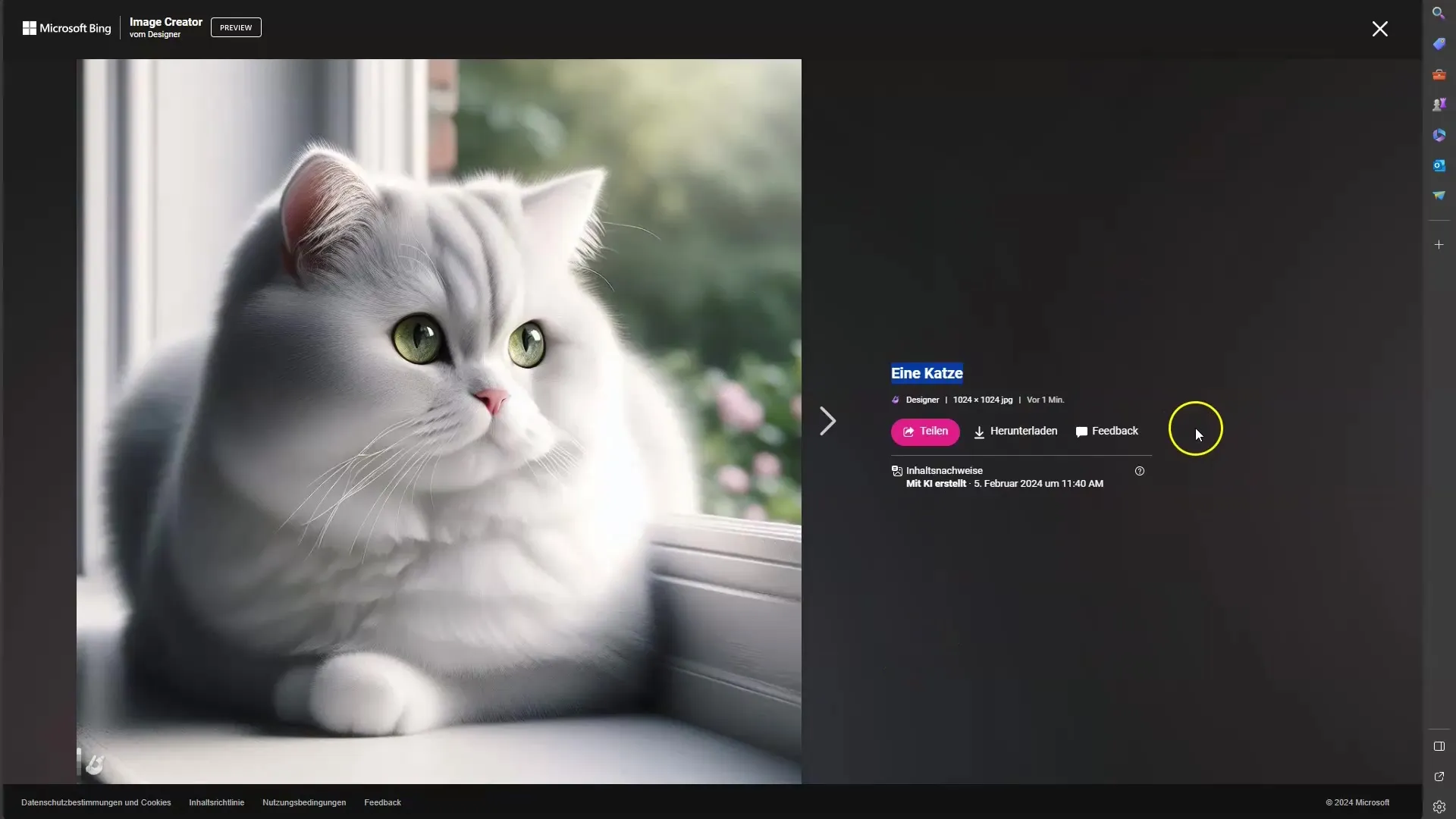Click Herunterladen to download the image
This screenshot has height=819, width=1456.
coord(1014,430)
